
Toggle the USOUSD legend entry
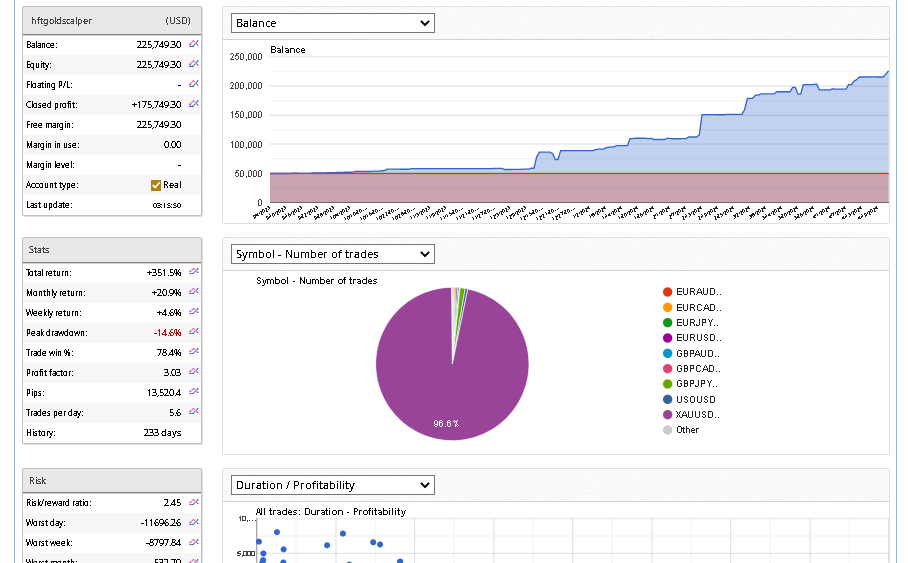[x=695, y=400]
